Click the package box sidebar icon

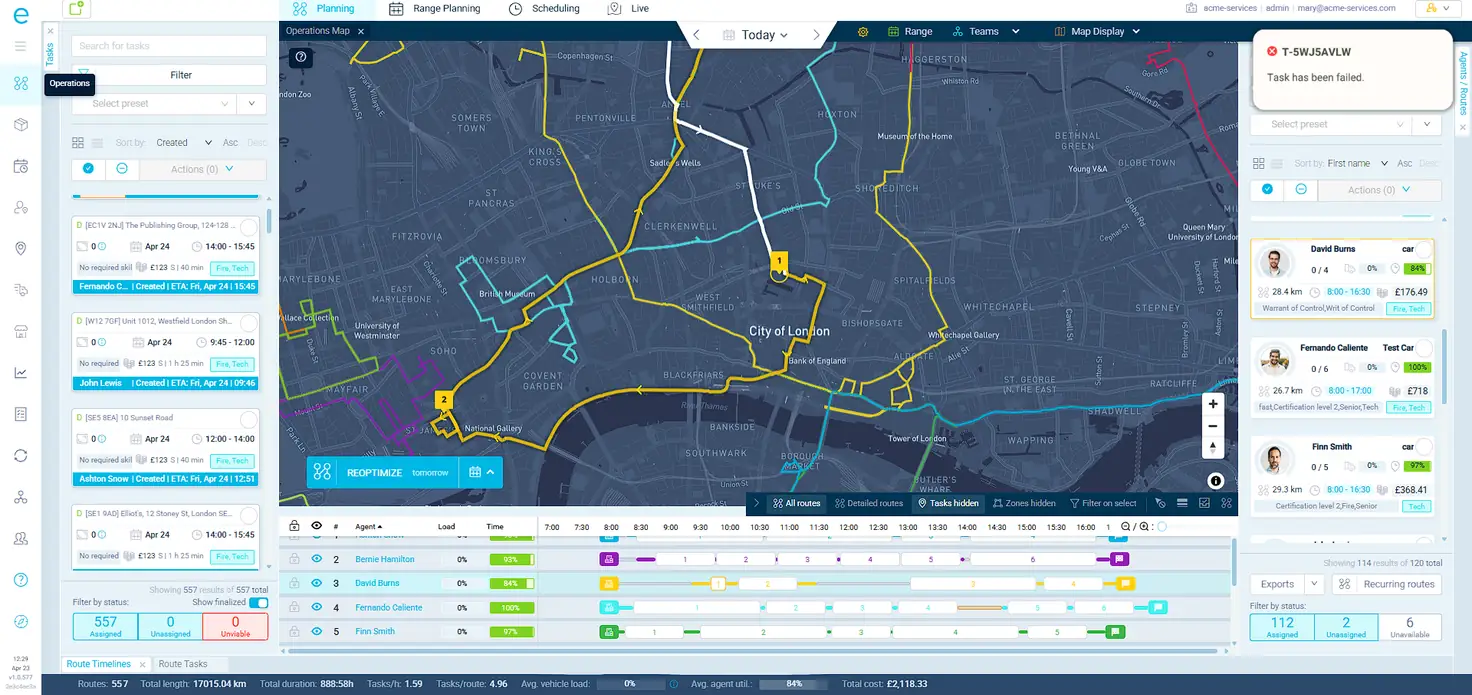(20, 125)
